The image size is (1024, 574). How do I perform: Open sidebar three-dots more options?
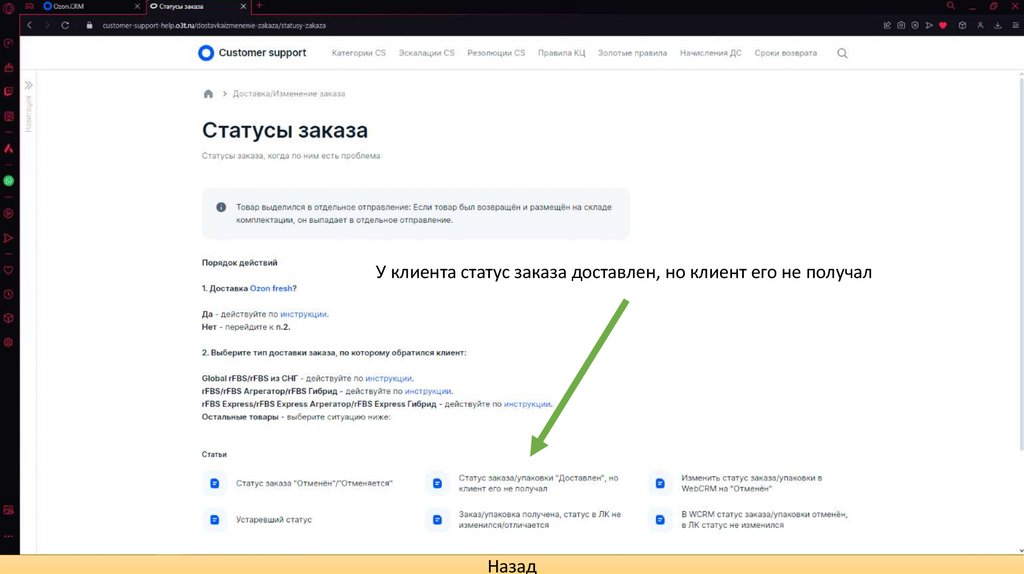pyautogui.click(x=8, y=536)
